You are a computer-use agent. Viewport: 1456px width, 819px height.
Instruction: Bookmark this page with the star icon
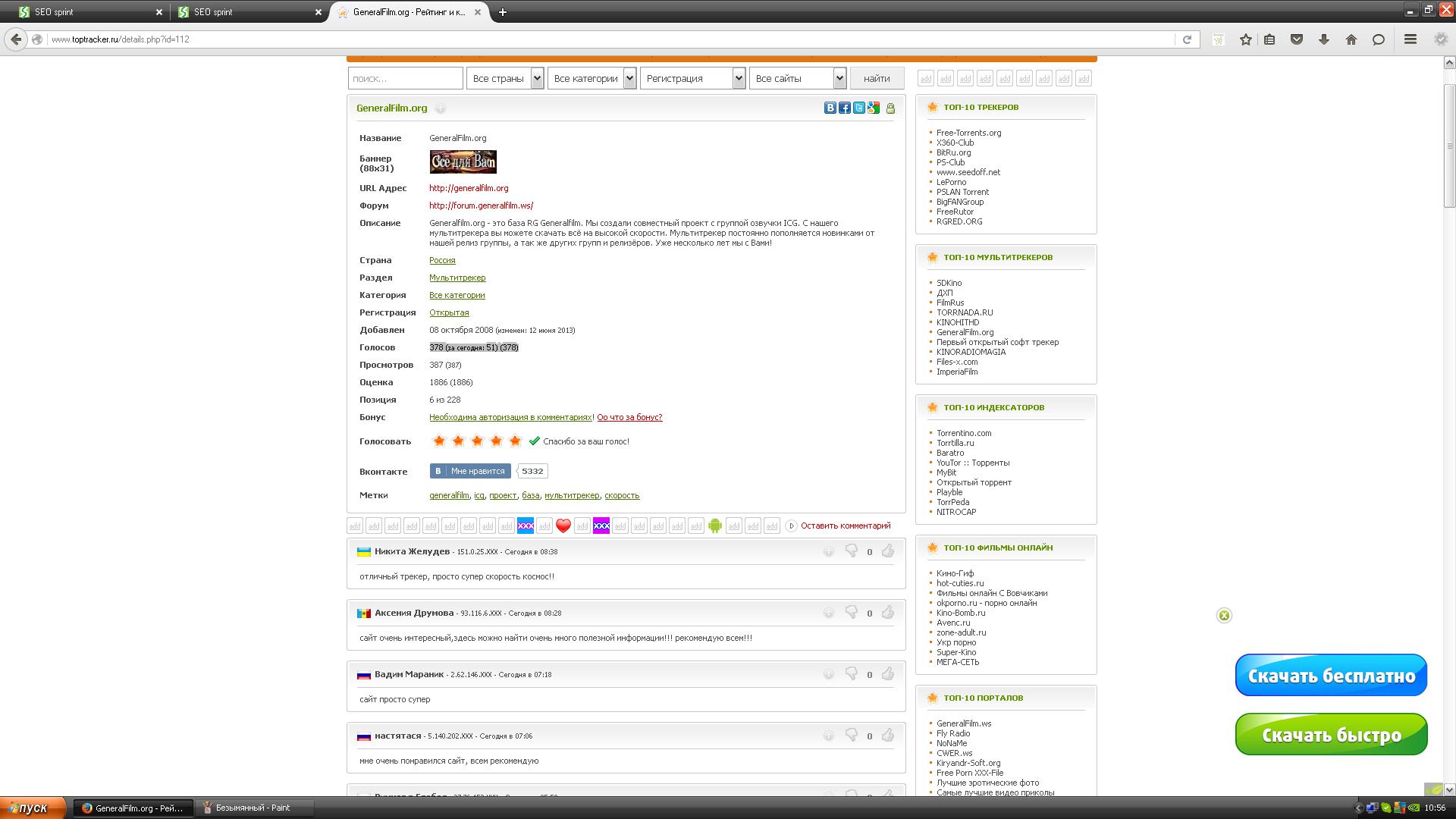[x=1245, y=39]
